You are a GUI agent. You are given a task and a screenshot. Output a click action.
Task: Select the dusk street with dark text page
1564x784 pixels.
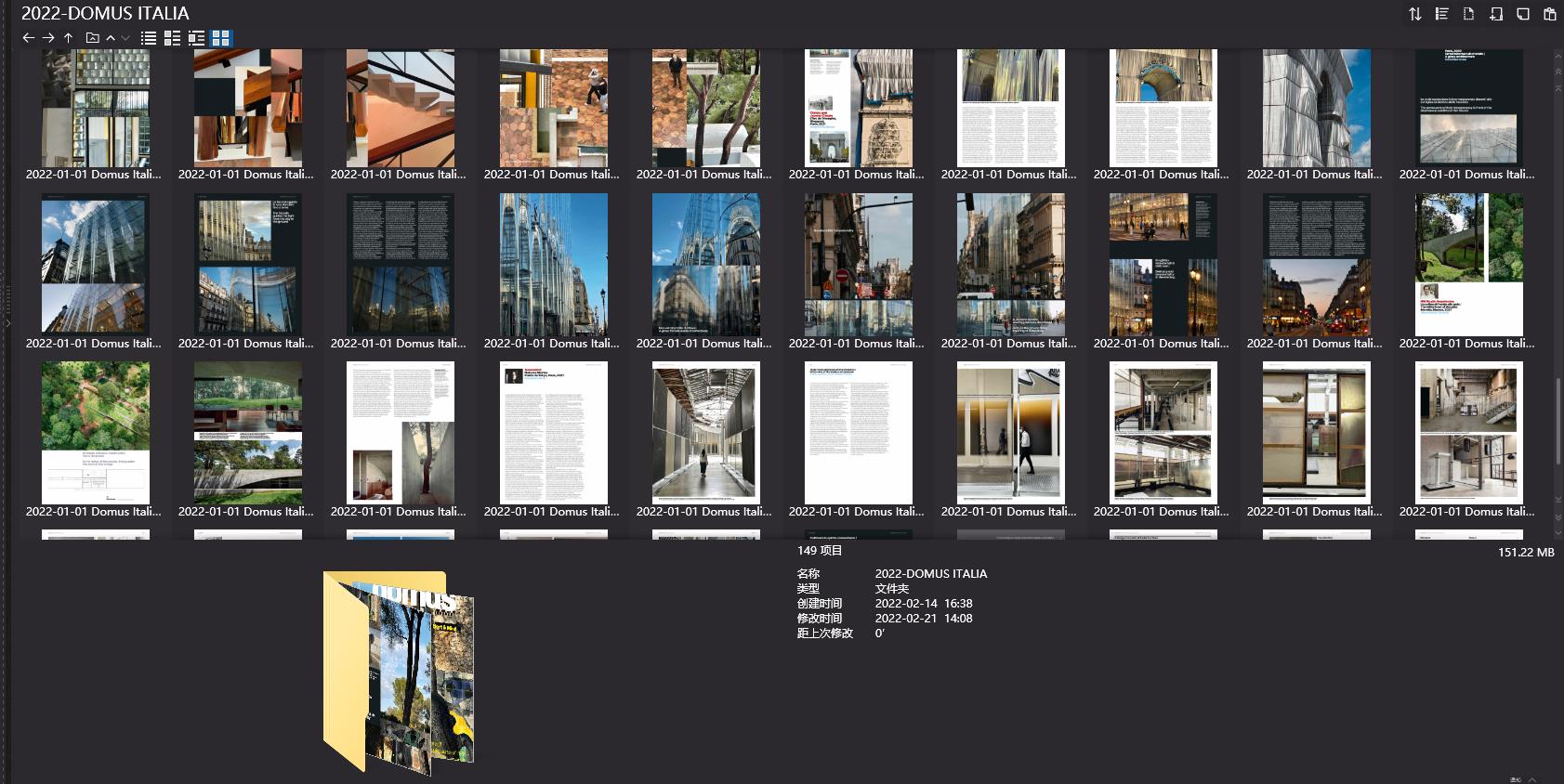click(x=1316, y=265)
